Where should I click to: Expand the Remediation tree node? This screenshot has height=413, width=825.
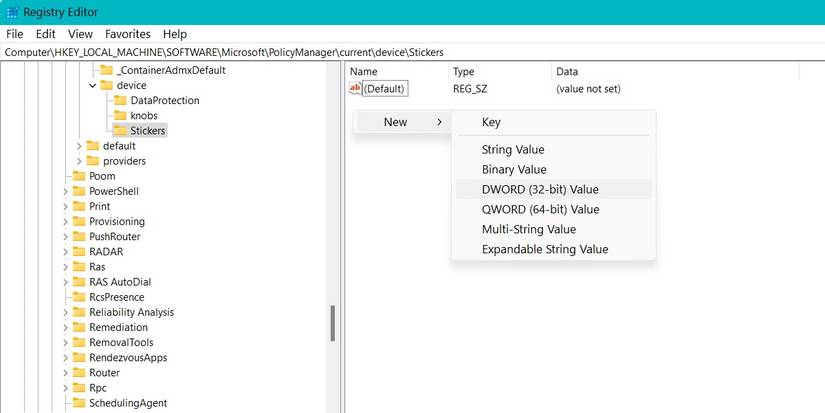click(x=65, y=327)
